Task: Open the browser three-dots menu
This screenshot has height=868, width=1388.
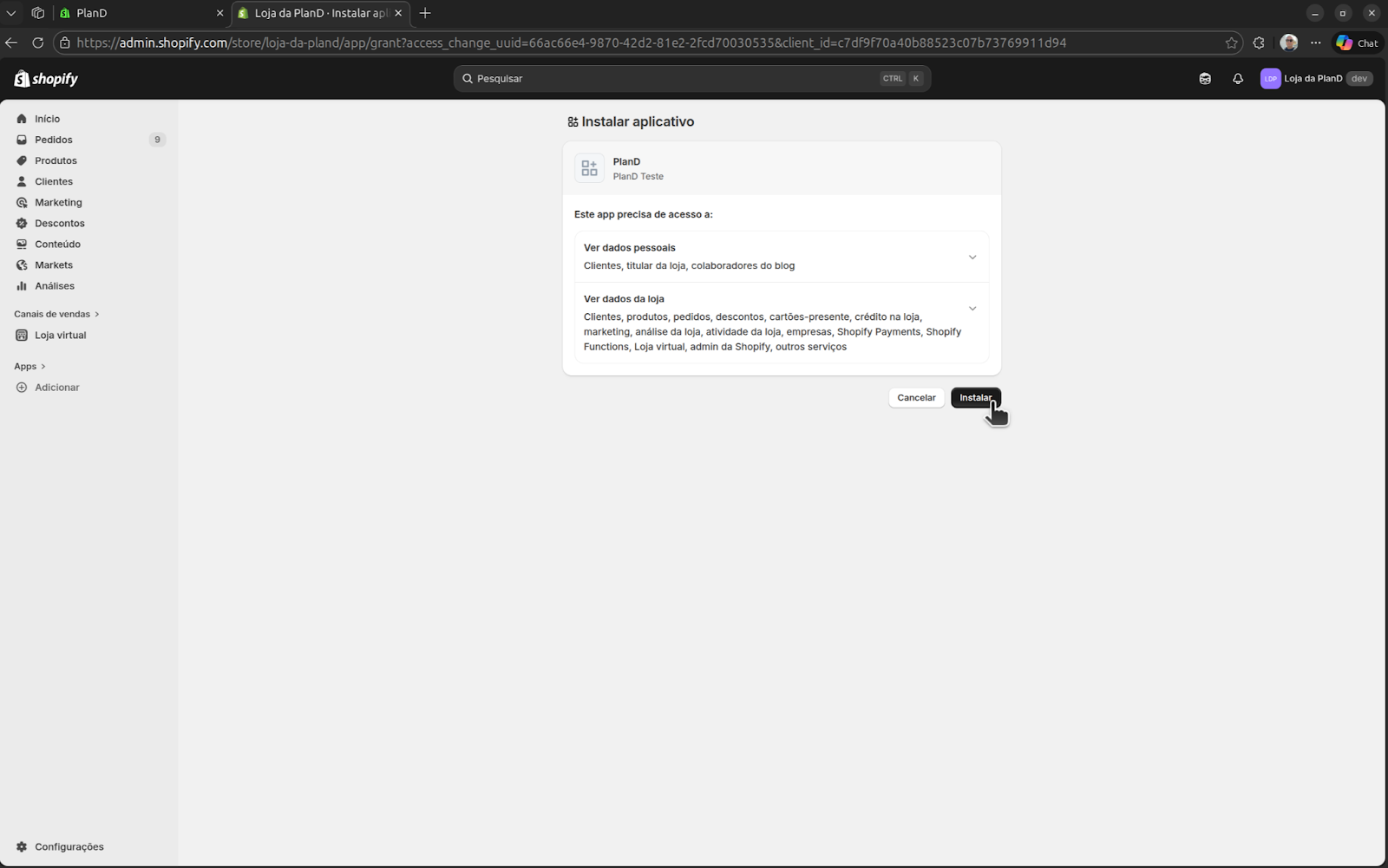Action: click(1316, 42)
